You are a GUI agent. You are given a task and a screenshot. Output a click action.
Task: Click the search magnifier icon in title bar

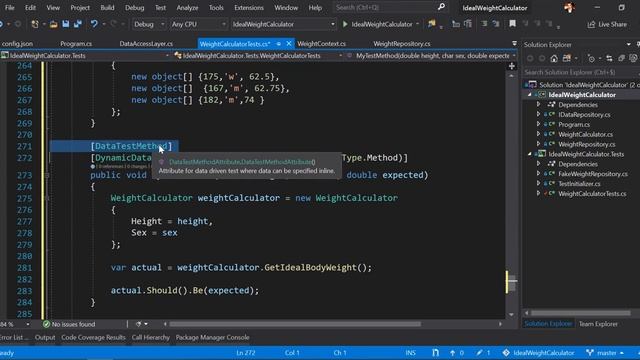[441, 7]
